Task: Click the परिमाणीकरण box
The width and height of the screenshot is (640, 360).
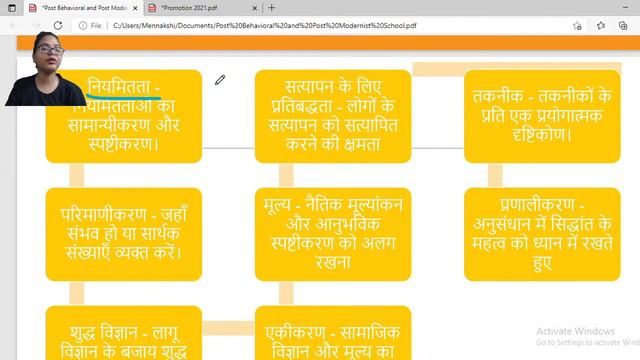Action: (x=124, y=234)
